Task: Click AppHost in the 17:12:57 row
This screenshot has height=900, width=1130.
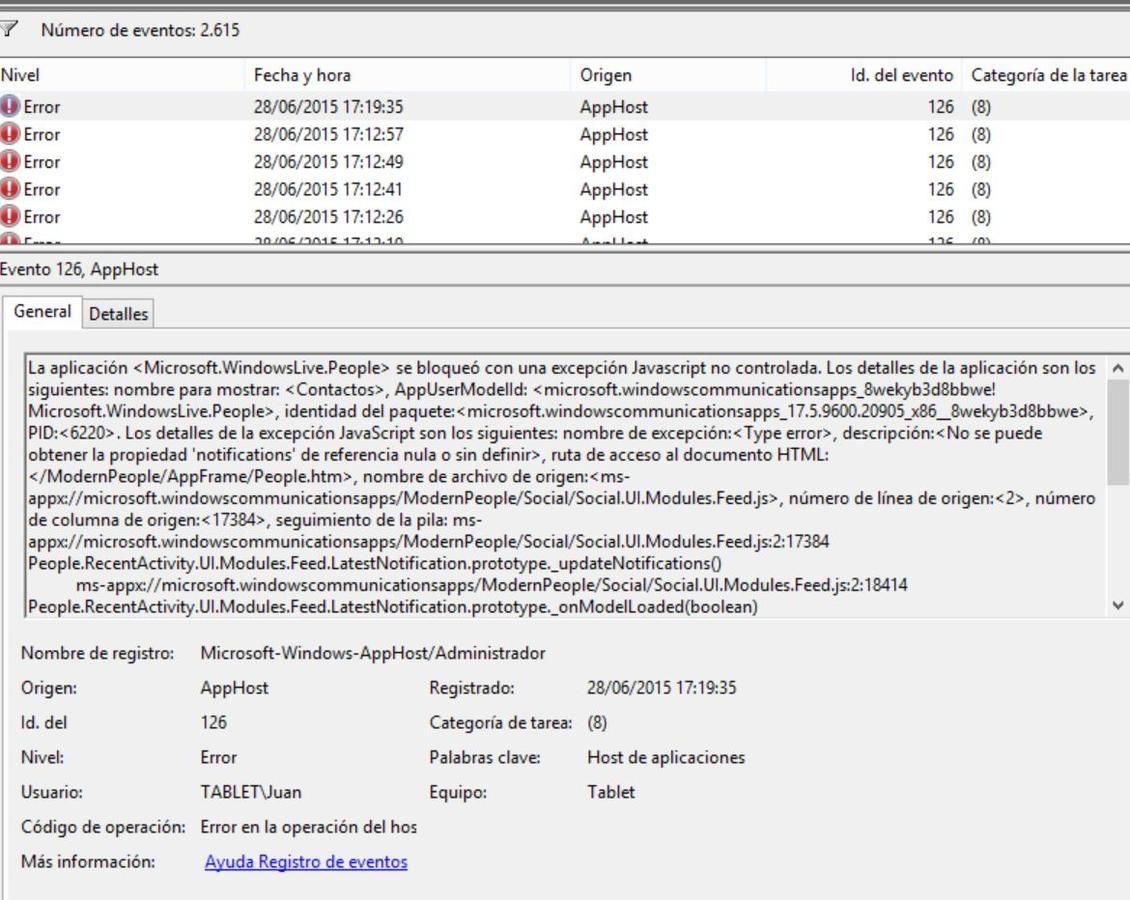Action: pyautogui.click(x=614, y=135)
